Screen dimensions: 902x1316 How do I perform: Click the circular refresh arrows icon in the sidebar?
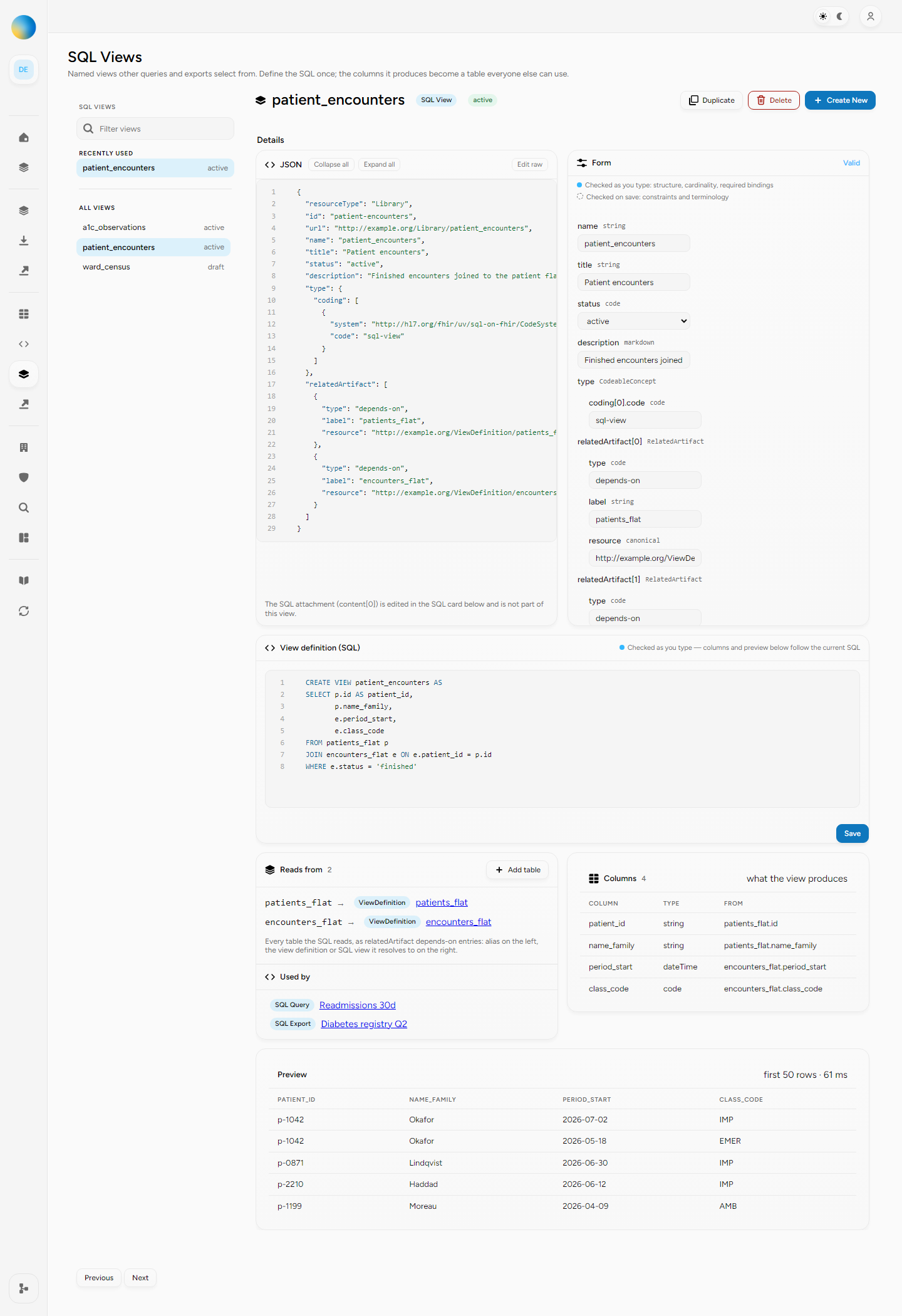(24, 611)
